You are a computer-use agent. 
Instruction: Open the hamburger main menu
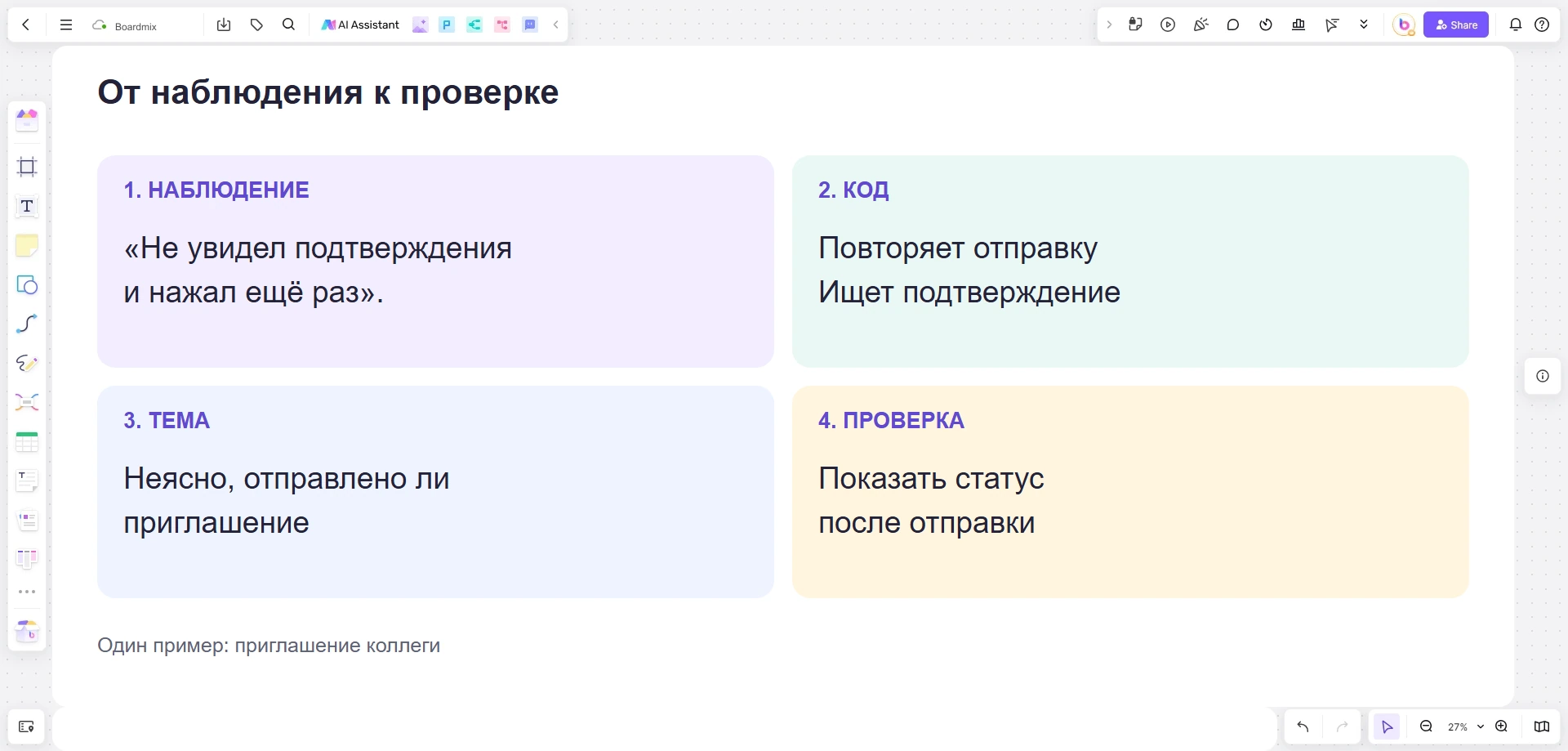pyautogui.click(x=66, y=25)
